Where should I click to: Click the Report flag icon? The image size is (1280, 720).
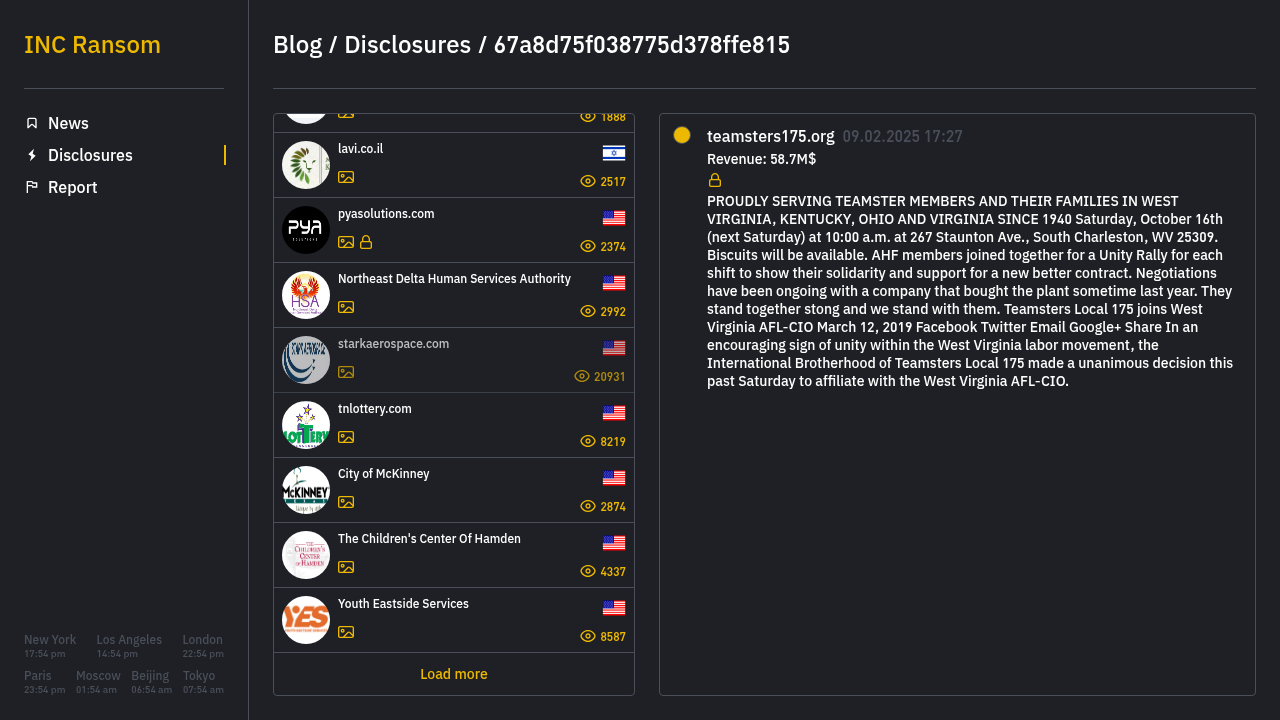(x=32, y=187)
